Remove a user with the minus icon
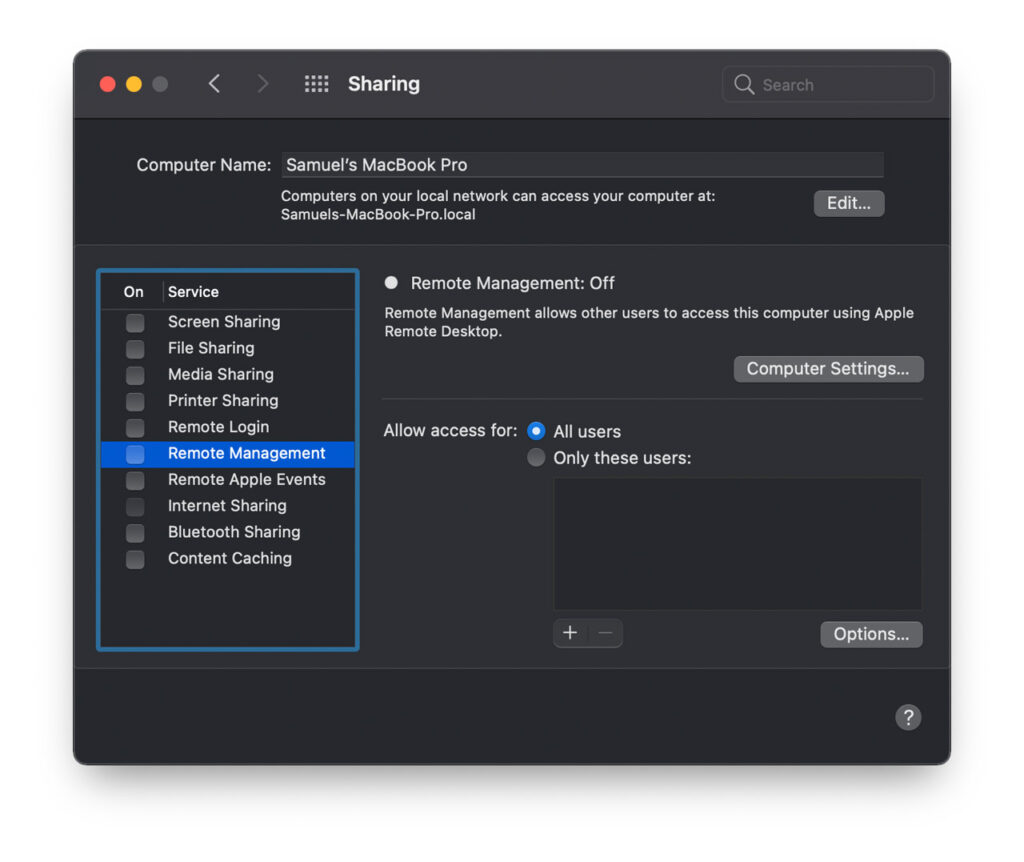This screenshot has height=862, width=1024. pos(604,632)
